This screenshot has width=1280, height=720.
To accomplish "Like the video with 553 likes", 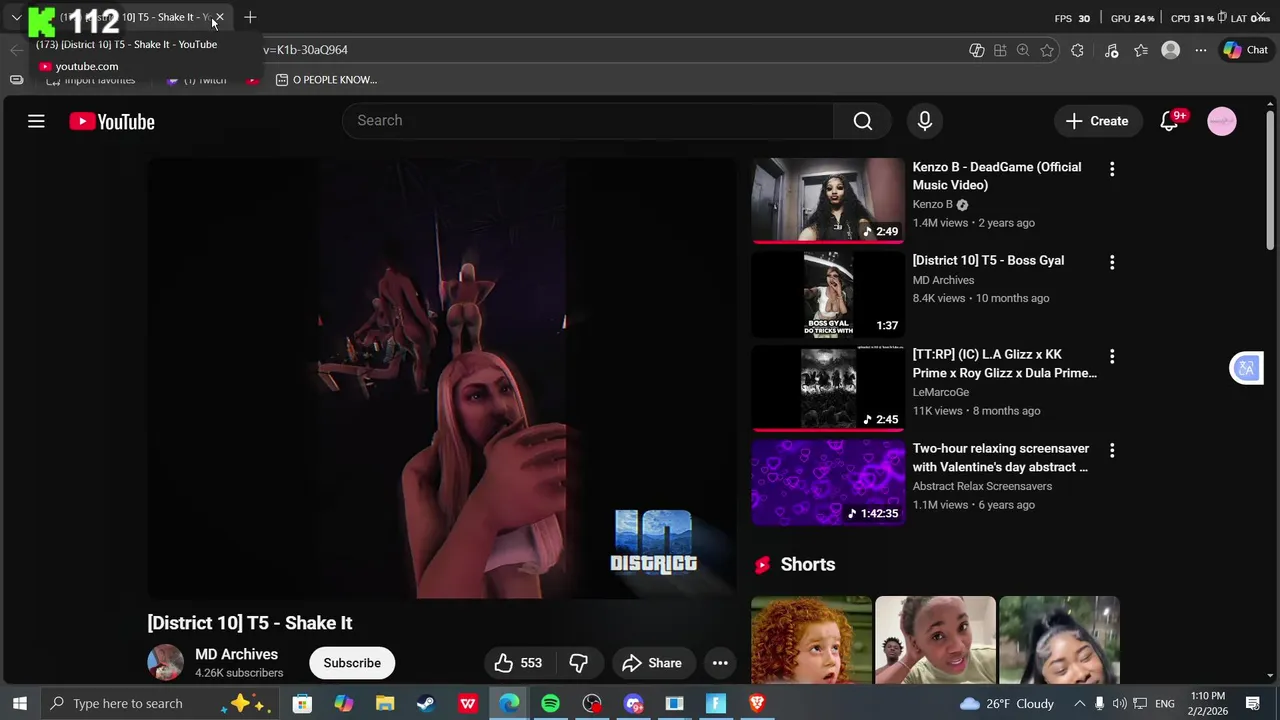I will point(518,663).
